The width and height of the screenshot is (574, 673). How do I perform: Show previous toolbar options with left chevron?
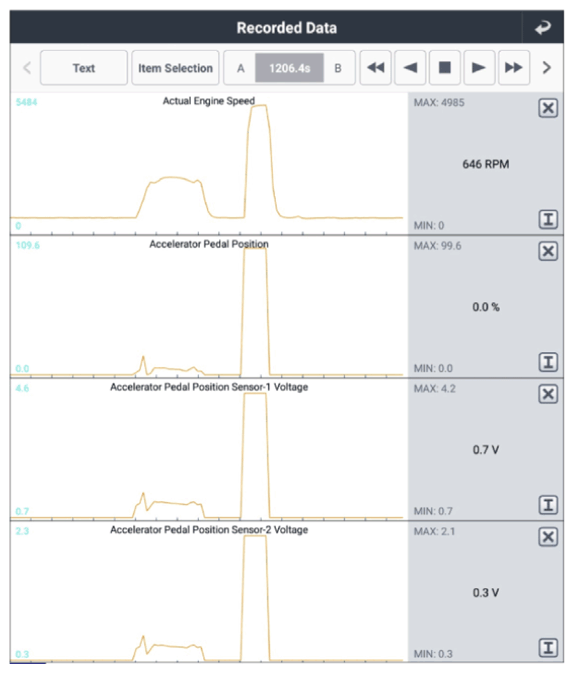point(27,68)
